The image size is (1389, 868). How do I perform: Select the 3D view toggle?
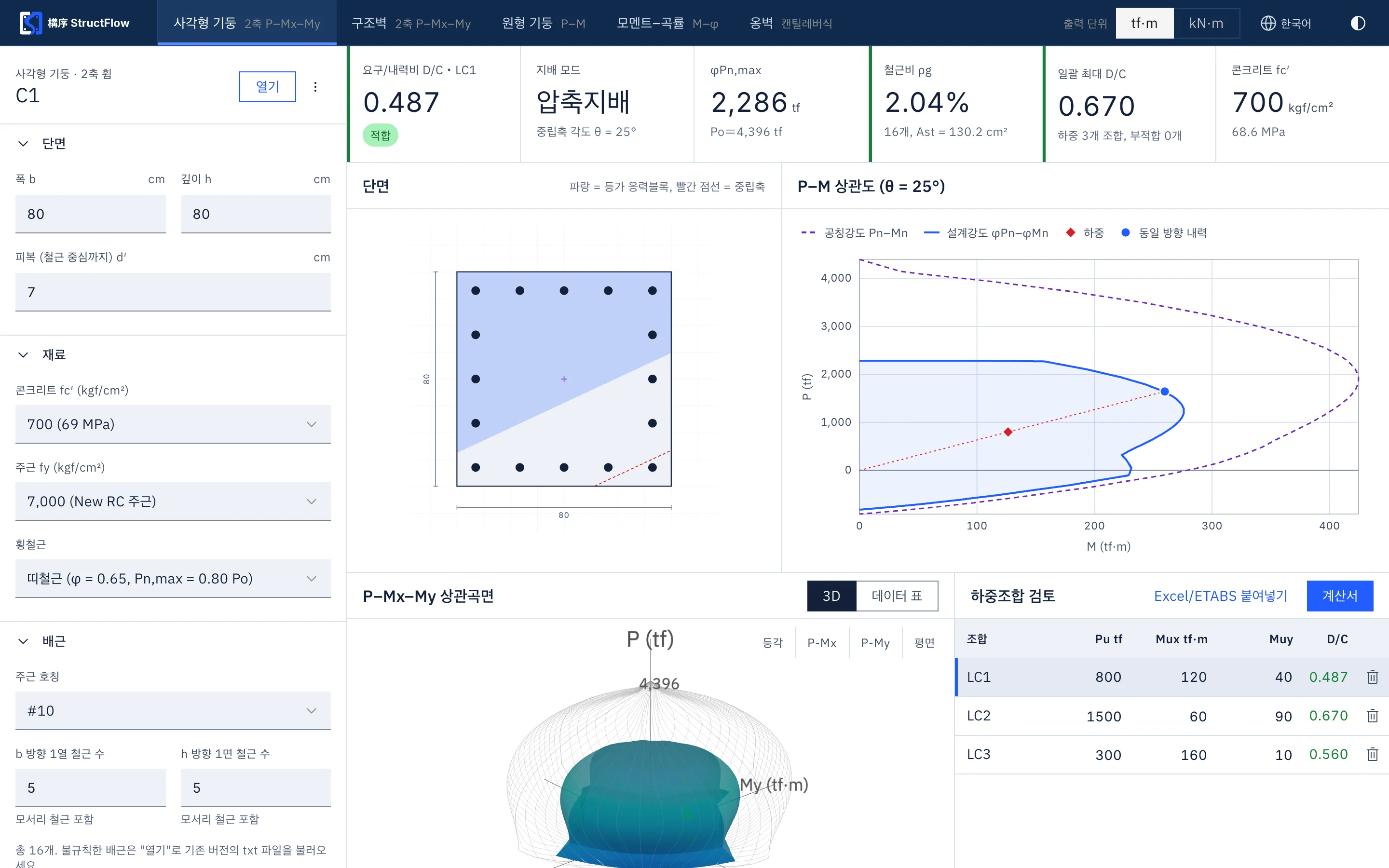(x=831, y=596)
